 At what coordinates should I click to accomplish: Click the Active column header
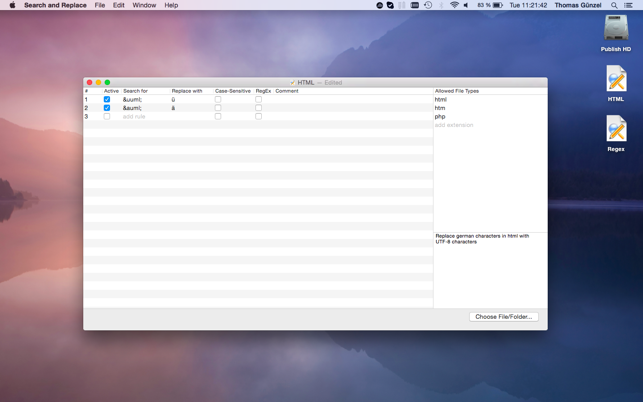coord(111,91)
